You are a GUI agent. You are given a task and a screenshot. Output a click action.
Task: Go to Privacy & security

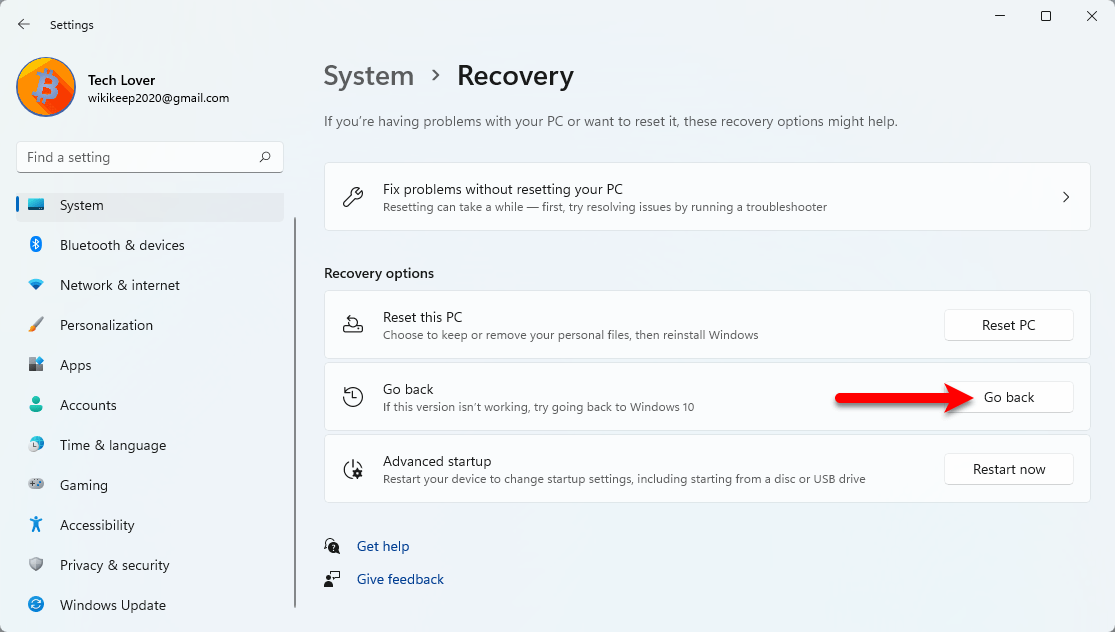[x=150, y=565]
